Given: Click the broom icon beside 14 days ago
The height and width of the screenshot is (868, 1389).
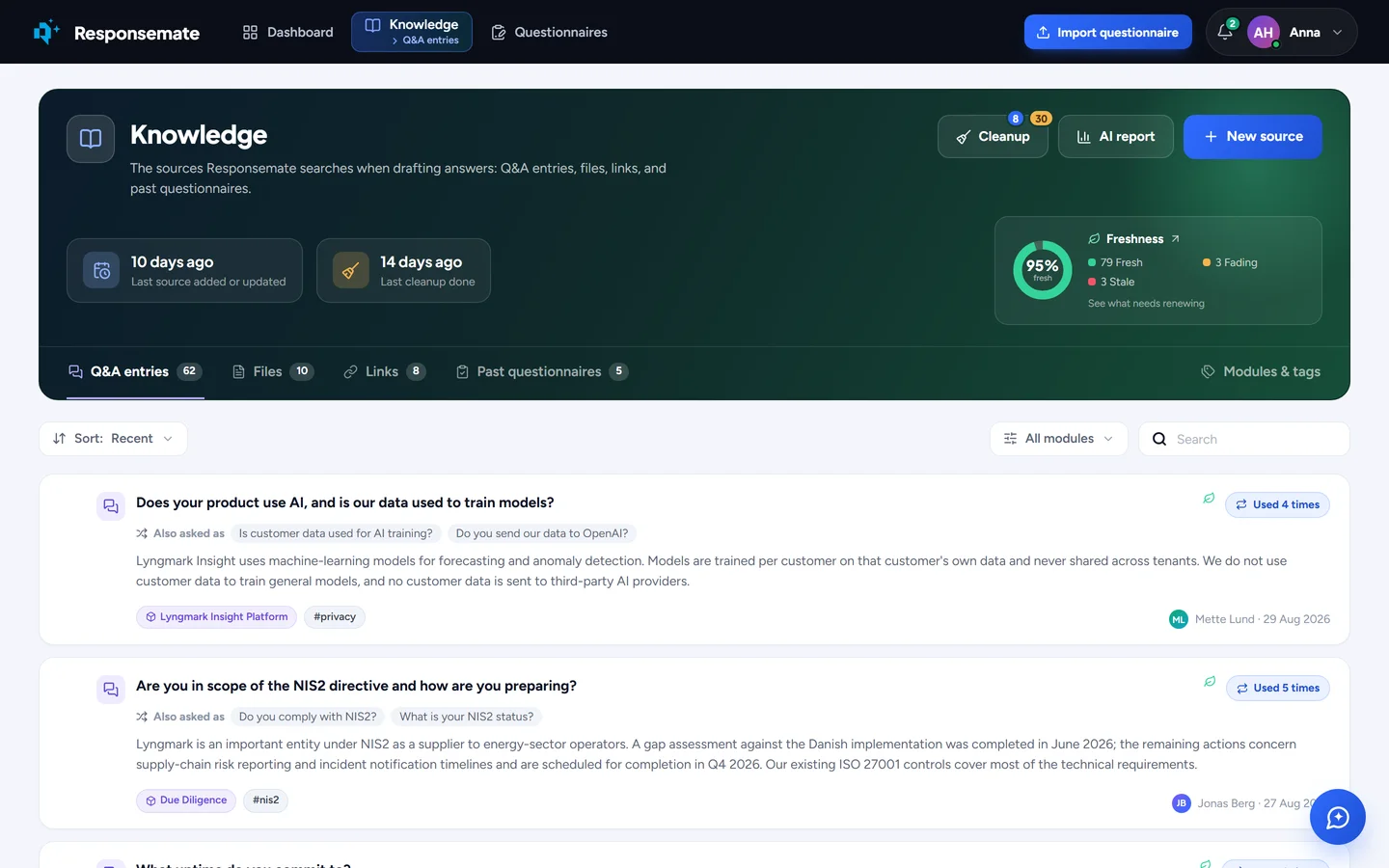Looking at the screenshot, I should tap(351, 270).
